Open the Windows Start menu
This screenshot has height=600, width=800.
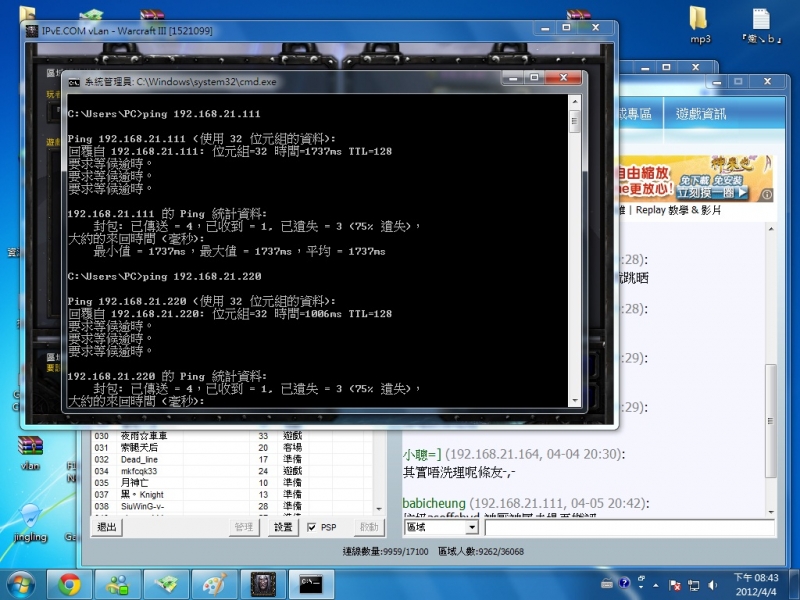(20, 583)
